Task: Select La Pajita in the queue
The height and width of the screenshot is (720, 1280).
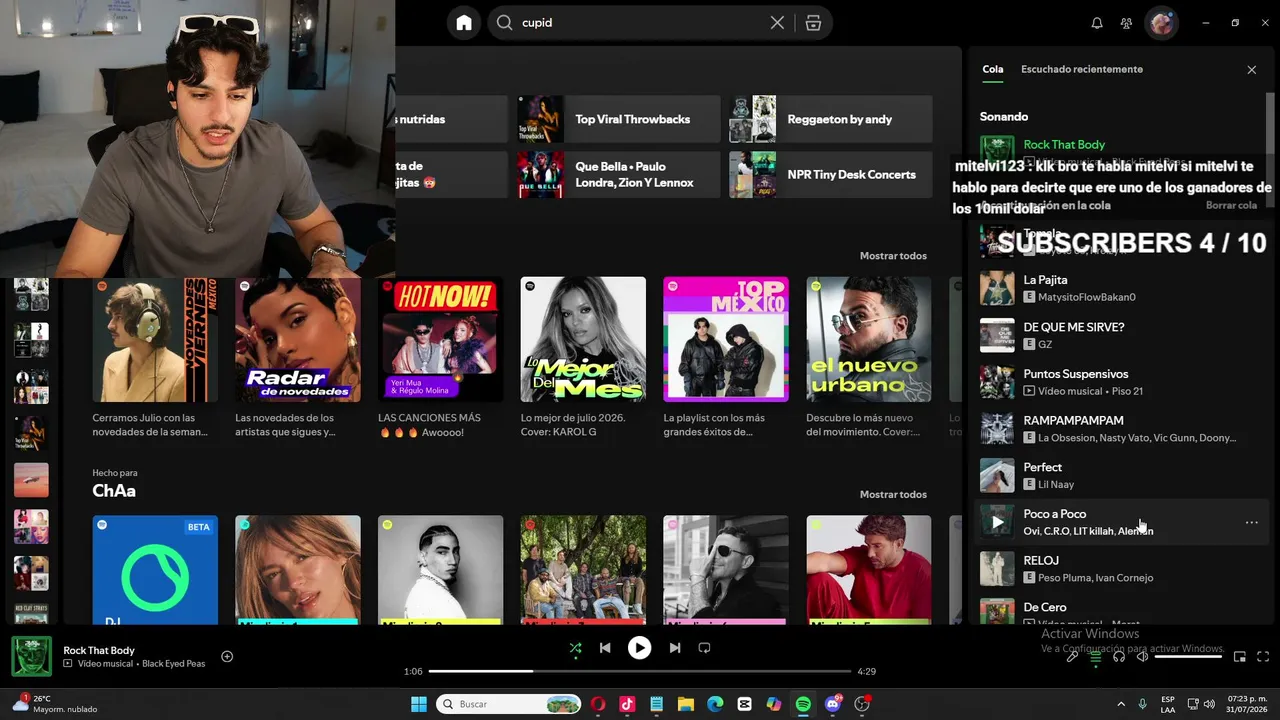Action: click(1122, 288)
